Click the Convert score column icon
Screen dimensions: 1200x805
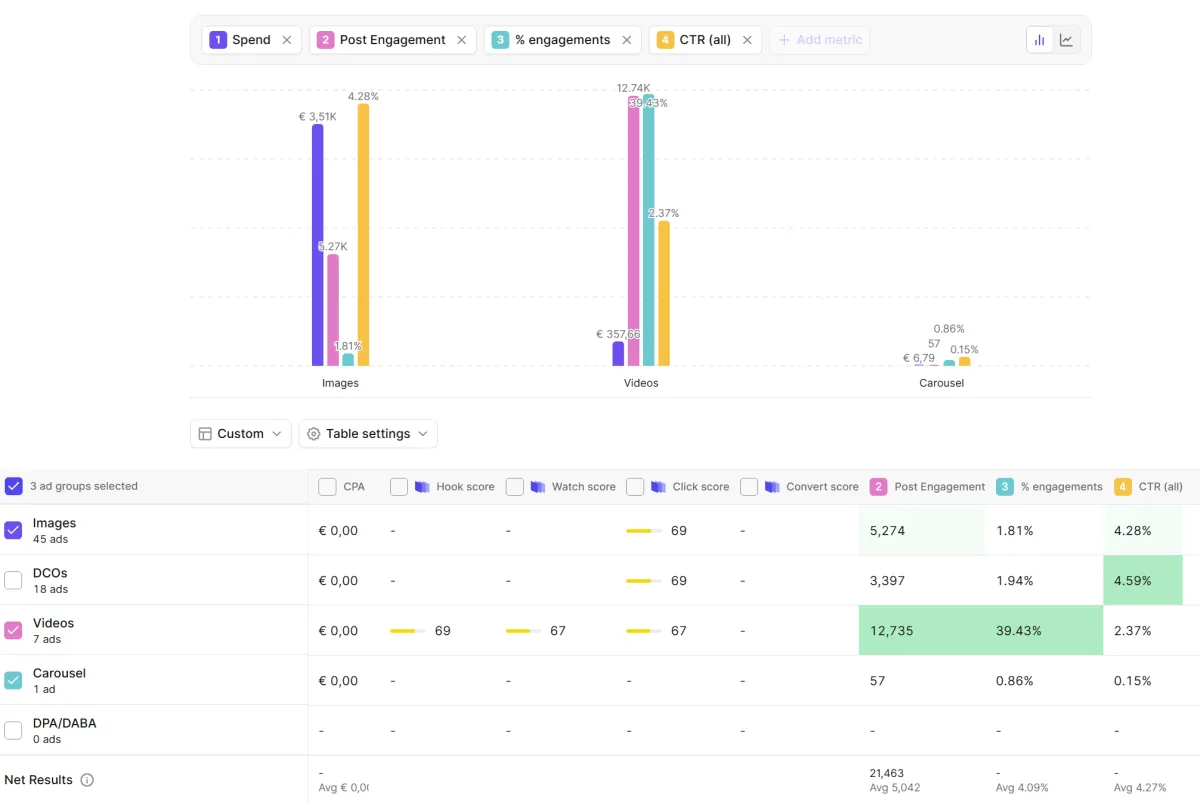[773, 487]
